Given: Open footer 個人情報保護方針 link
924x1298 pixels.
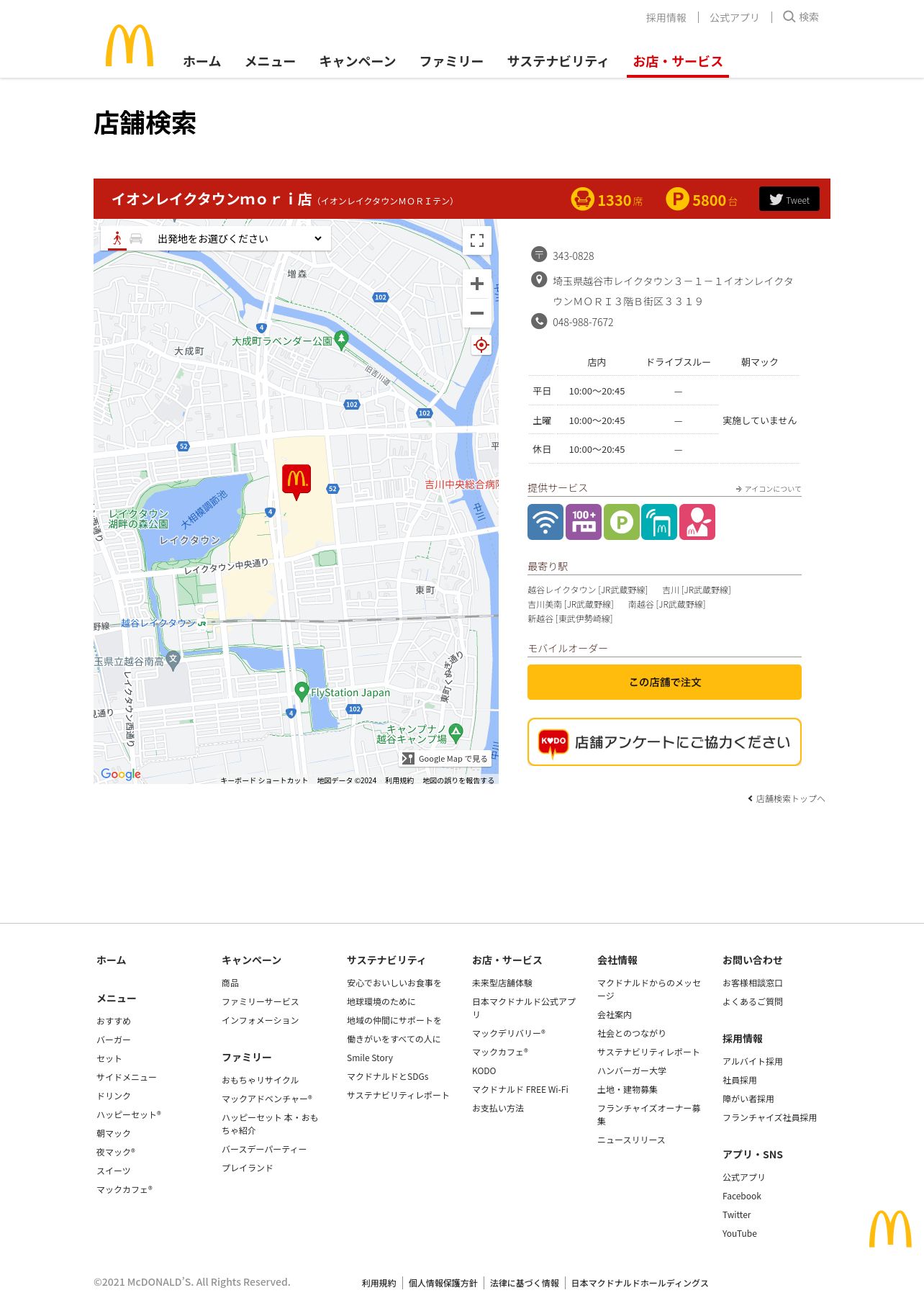Looking at the screenshot, I should [443, 1283].
